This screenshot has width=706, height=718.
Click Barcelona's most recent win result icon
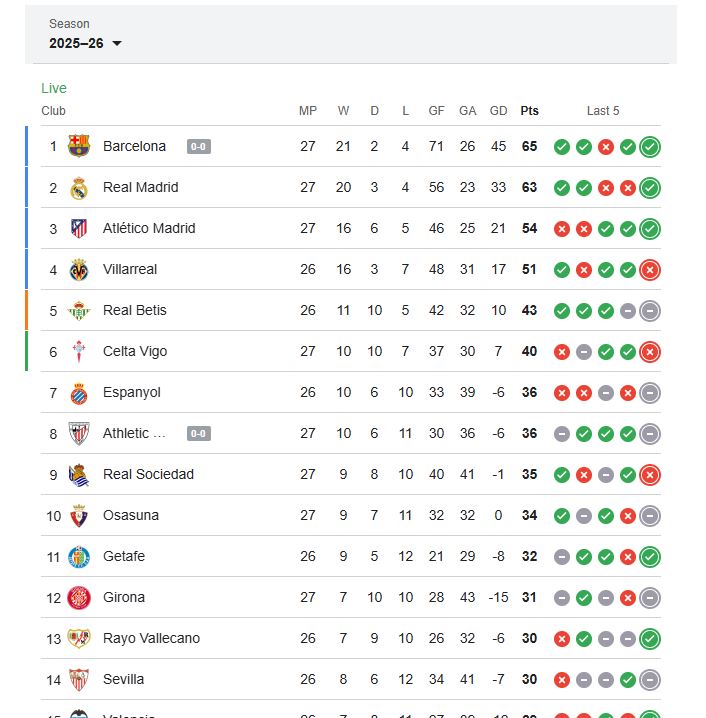[x=650, y=147]
